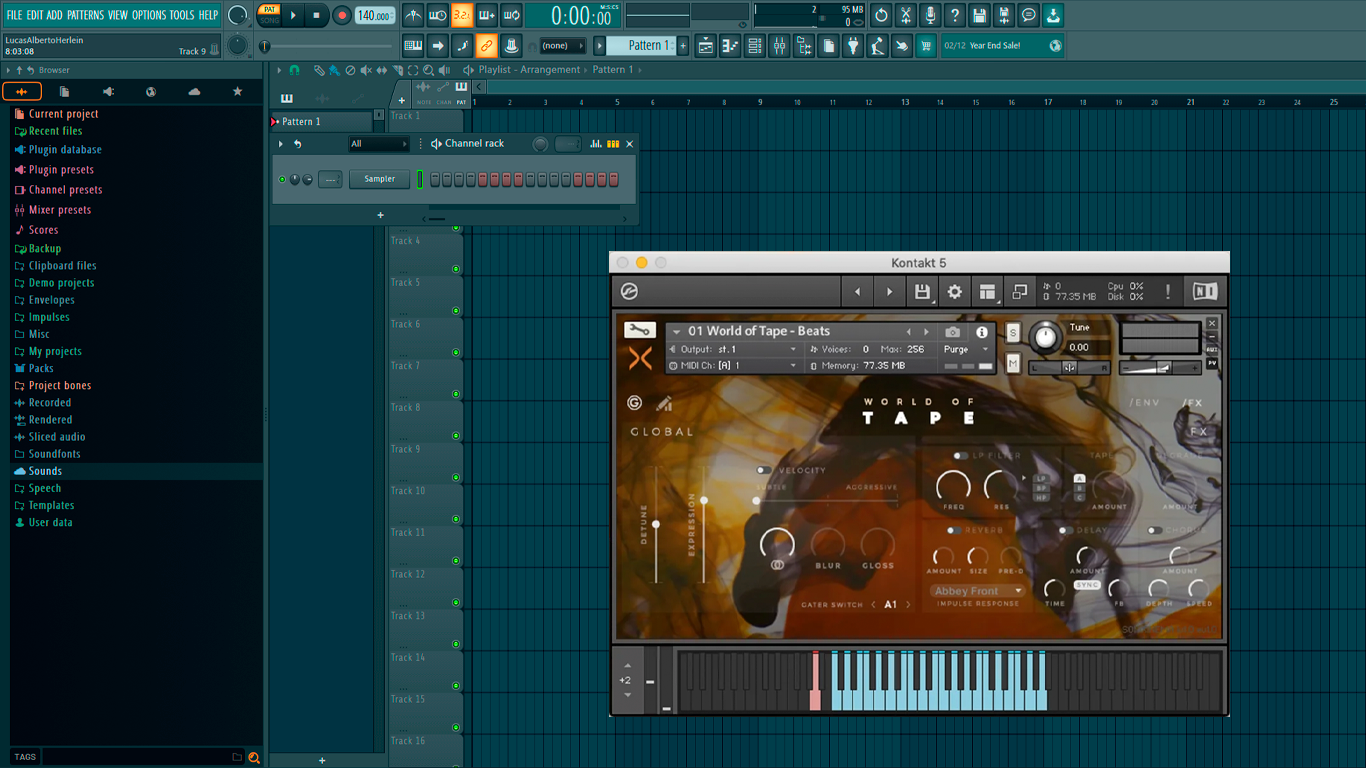The image size is (1366, 768).
Task: Open the Output st.1 dropdown
Action: click(735, 350)
